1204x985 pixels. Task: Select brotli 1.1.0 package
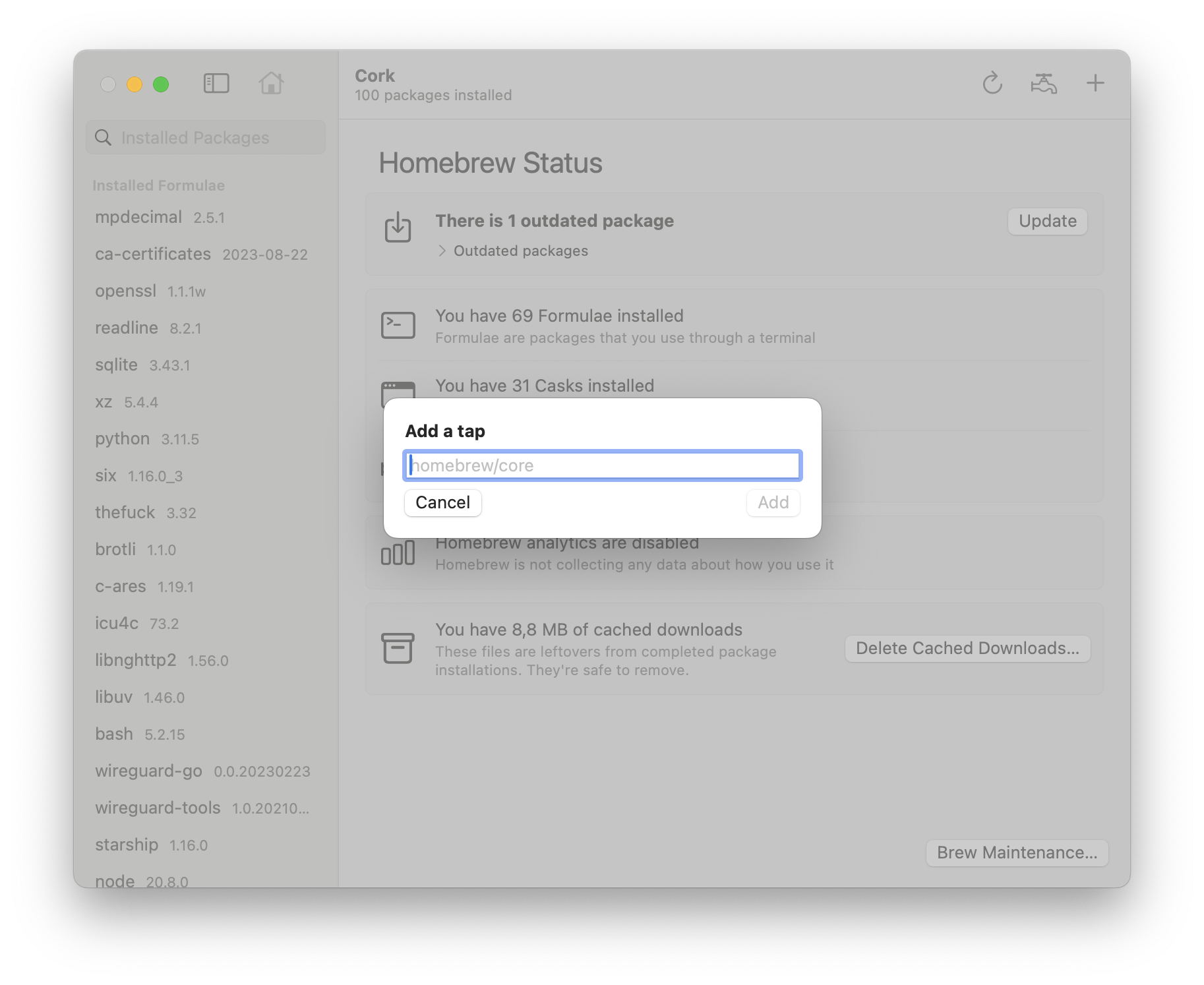point(206,549)
